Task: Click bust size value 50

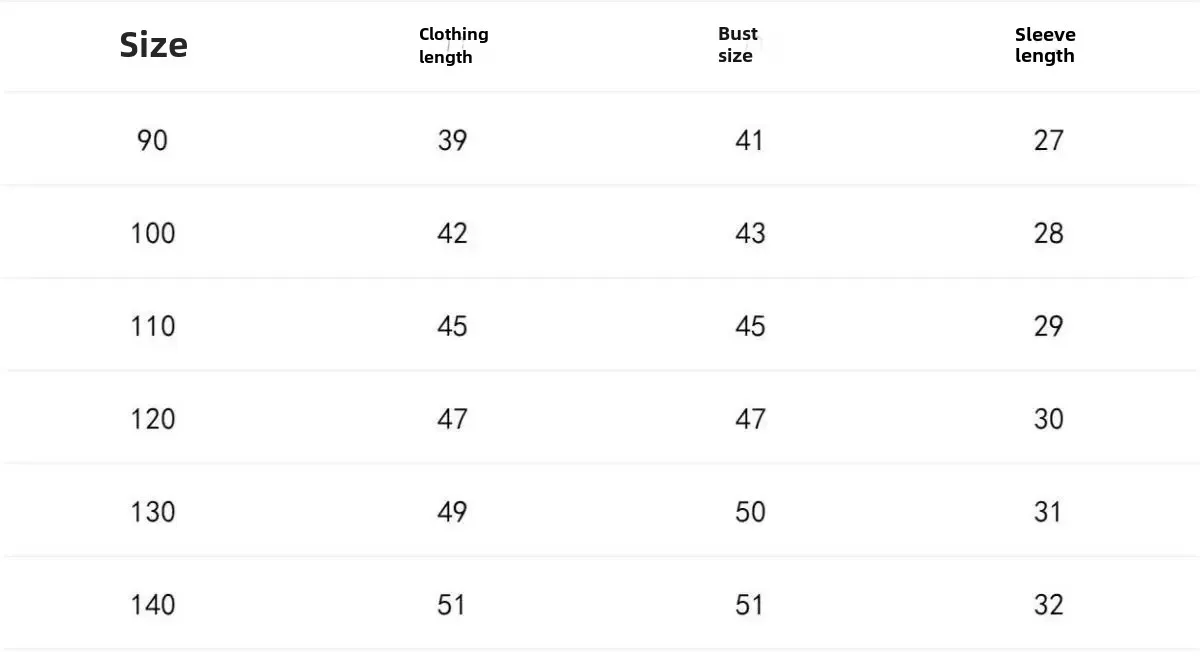Action: click(750, 512)
